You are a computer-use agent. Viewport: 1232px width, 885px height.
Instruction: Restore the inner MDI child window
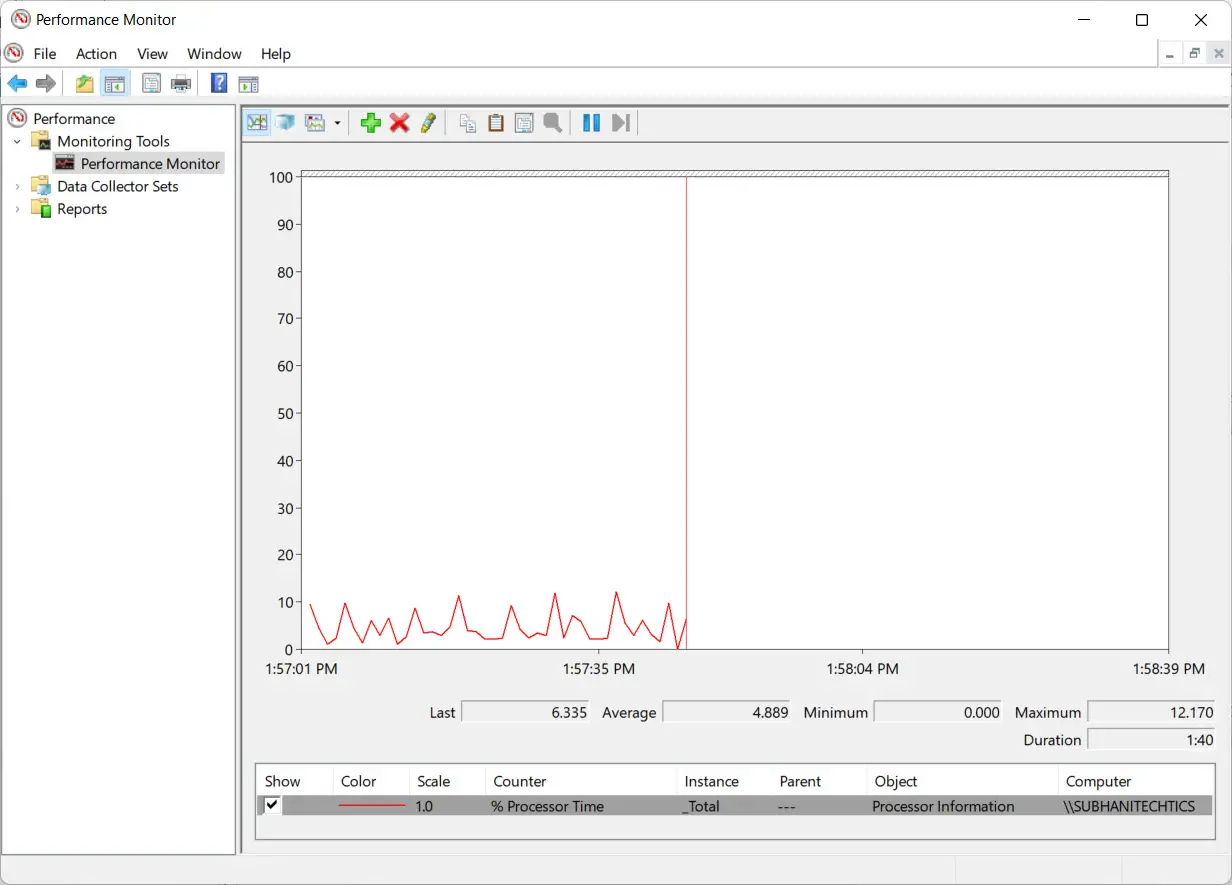click(1194, 54)
